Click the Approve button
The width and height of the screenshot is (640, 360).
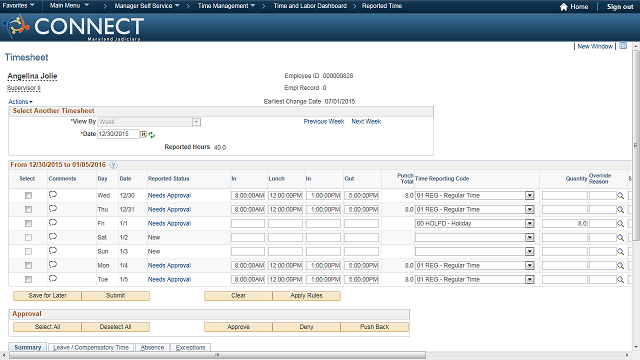click(238, 327)
